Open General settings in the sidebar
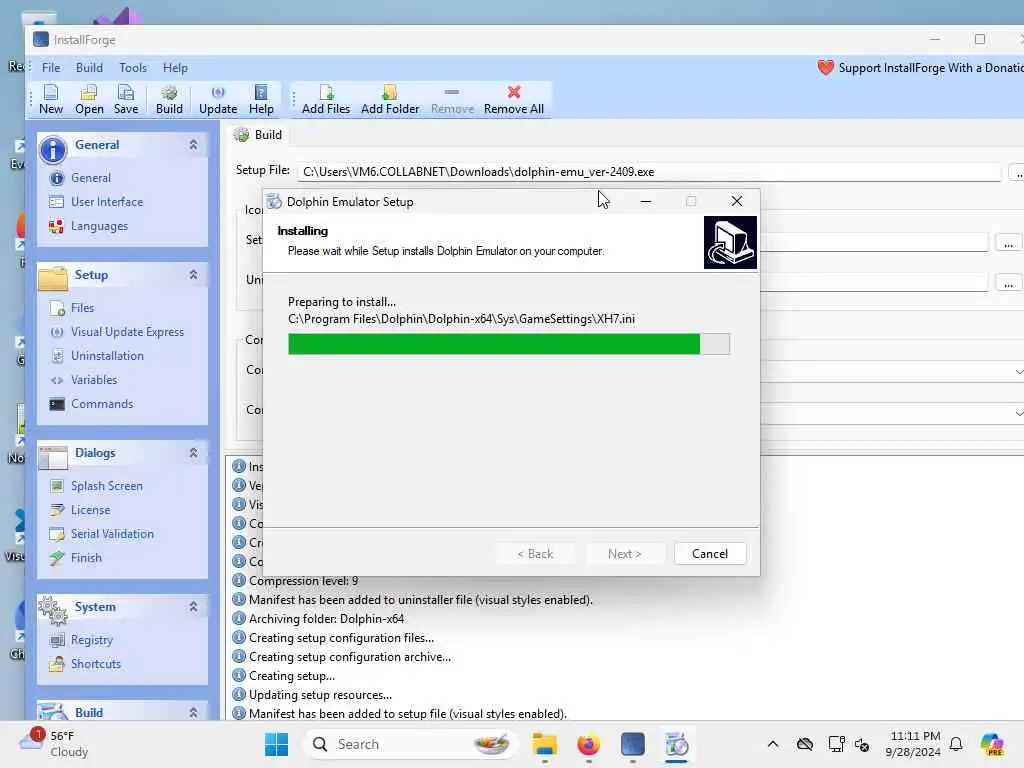The height and width of the screenshot is (768, 1024). (91, 178)
